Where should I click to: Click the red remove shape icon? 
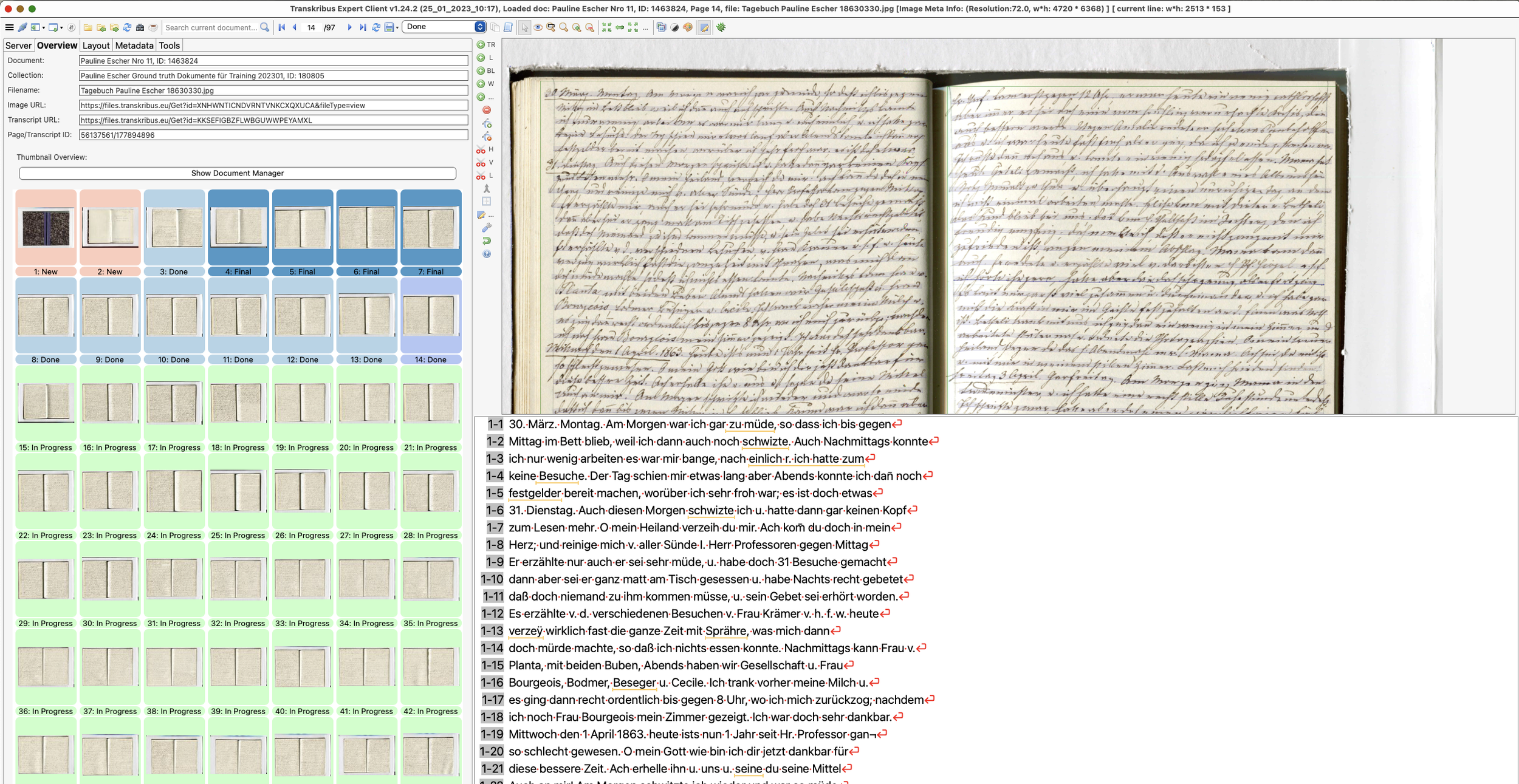click(487, 110)
